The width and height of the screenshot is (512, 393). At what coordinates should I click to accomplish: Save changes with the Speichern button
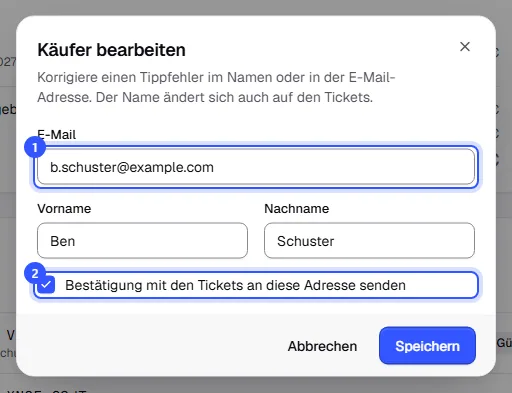coord(427,346)
